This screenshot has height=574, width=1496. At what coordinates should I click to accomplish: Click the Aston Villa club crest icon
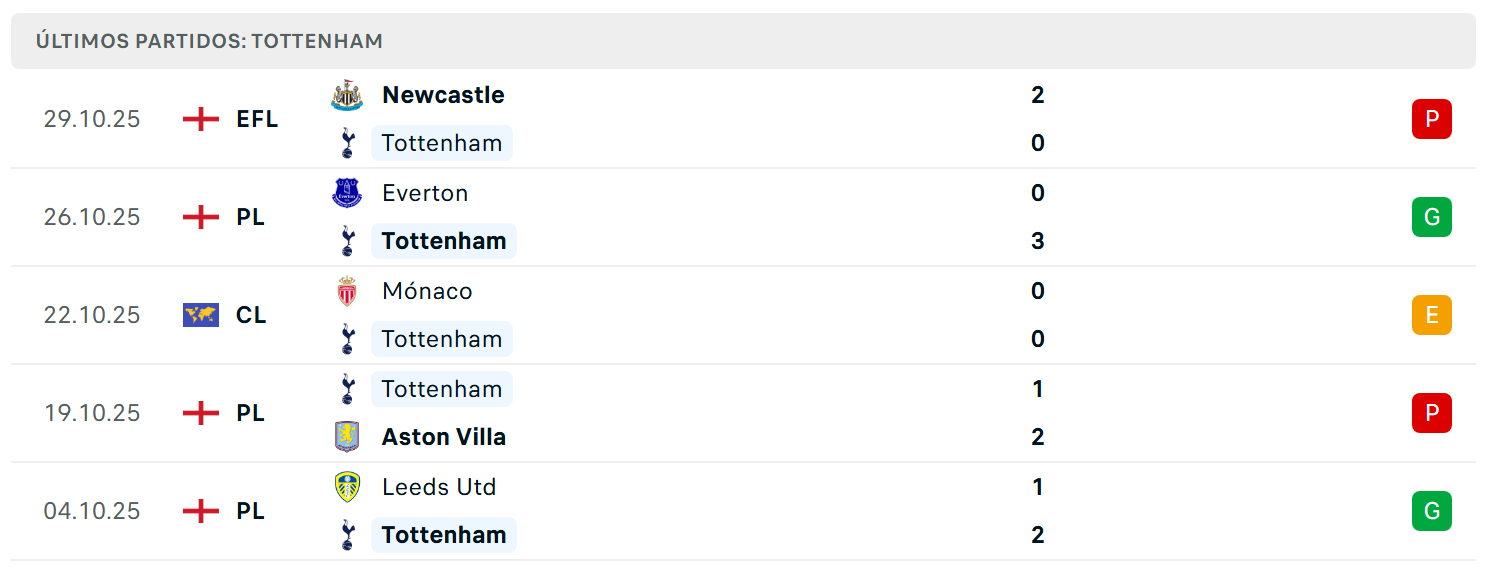tap(347, 437)
